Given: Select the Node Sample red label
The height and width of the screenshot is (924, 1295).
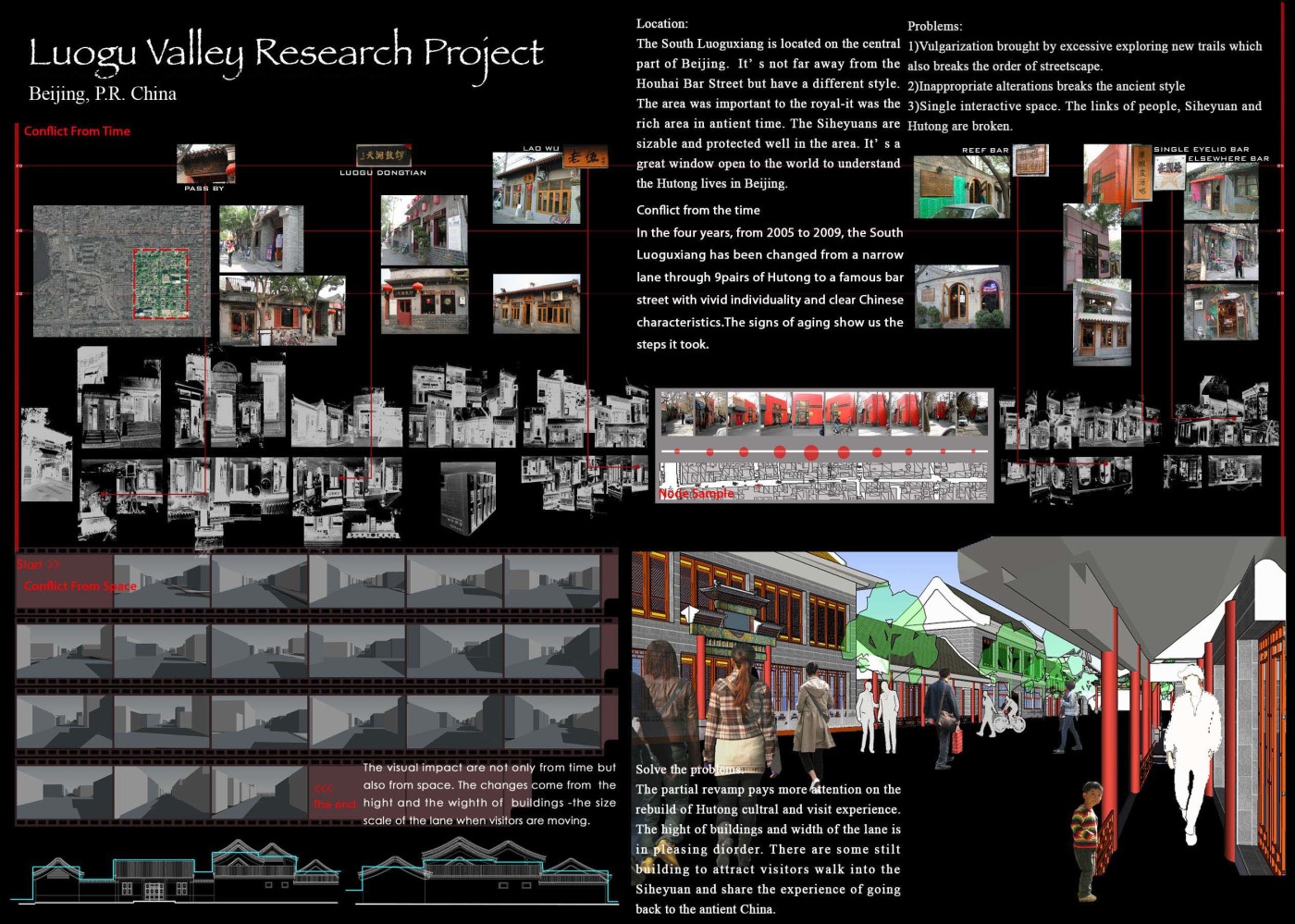Looking at the screenshot, I should click(696, 494).
